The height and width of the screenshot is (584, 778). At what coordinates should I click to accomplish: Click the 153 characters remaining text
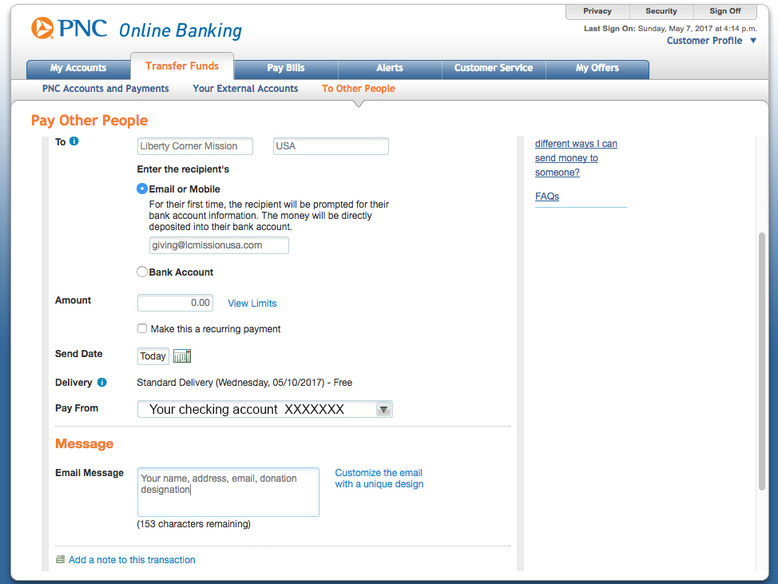tap(194, 524)
